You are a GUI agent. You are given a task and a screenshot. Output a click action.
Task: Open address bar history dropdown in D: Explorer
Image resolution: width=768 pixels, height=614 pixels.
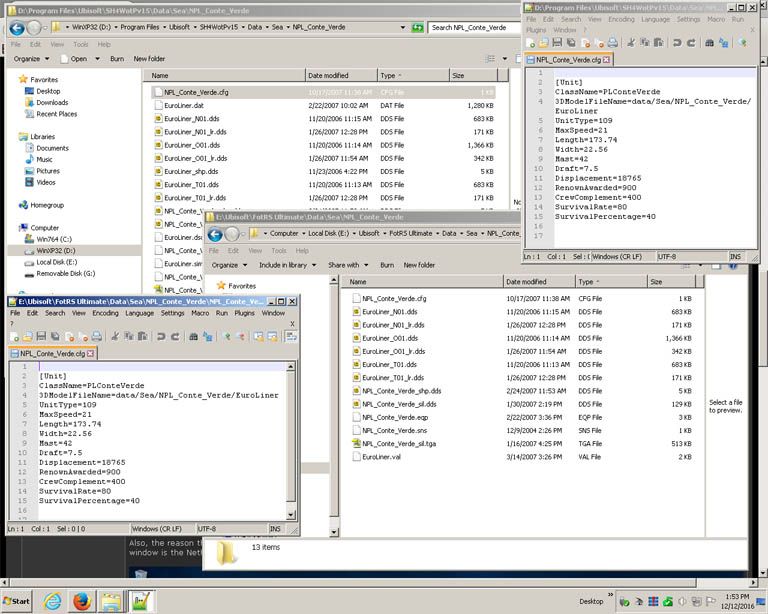(403, 27)
